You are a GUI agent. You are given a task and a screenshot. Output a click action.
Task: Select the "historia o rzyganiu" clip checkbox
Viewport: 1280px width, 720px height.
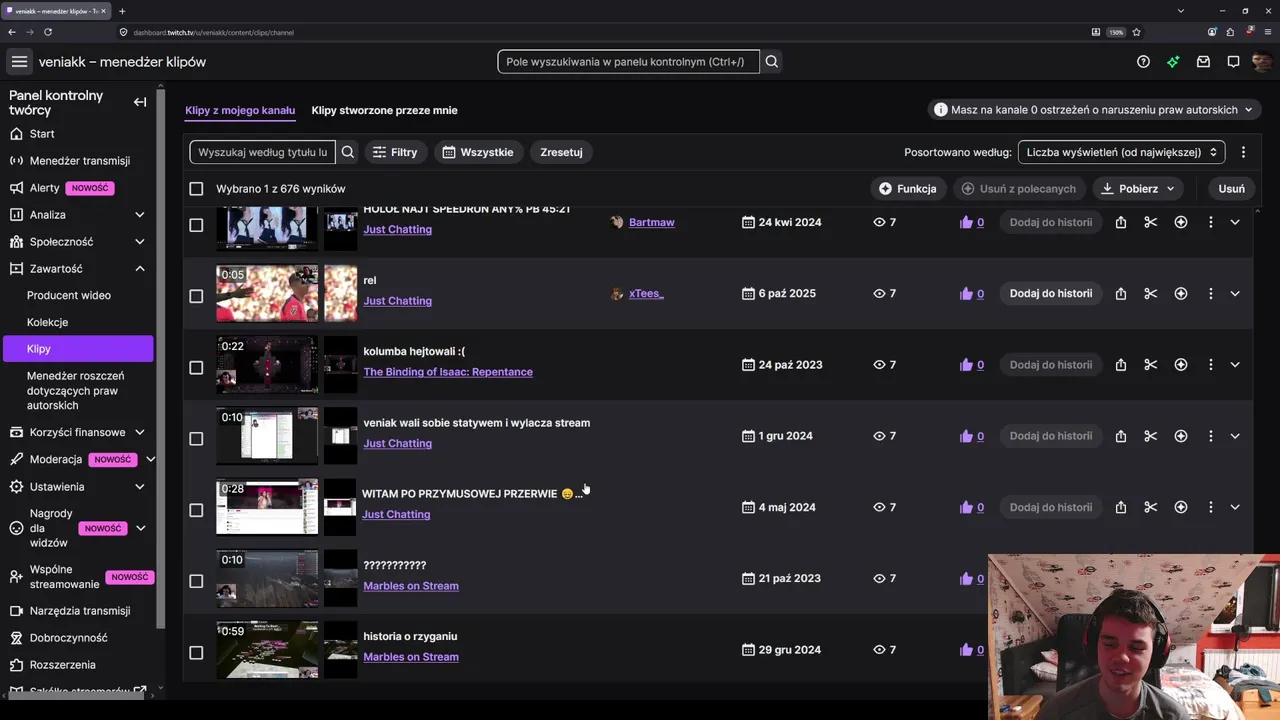point(196,652)
